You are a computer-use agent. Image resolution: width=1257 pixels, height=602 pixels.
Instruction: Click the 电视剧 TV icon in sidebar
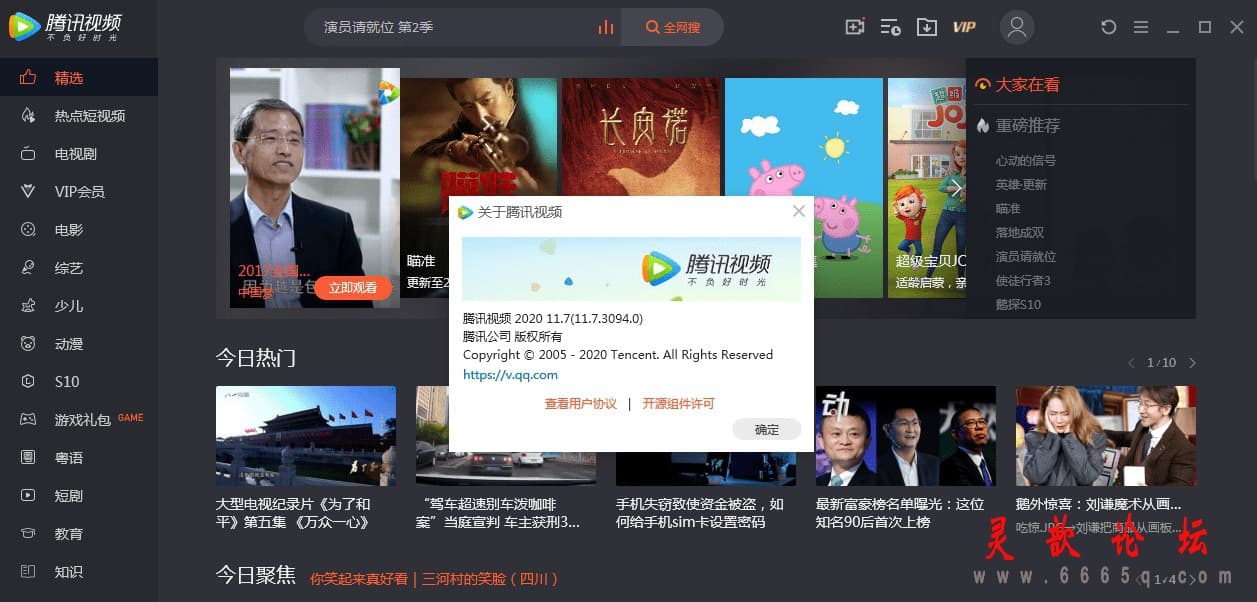click(x=28, y=154)
